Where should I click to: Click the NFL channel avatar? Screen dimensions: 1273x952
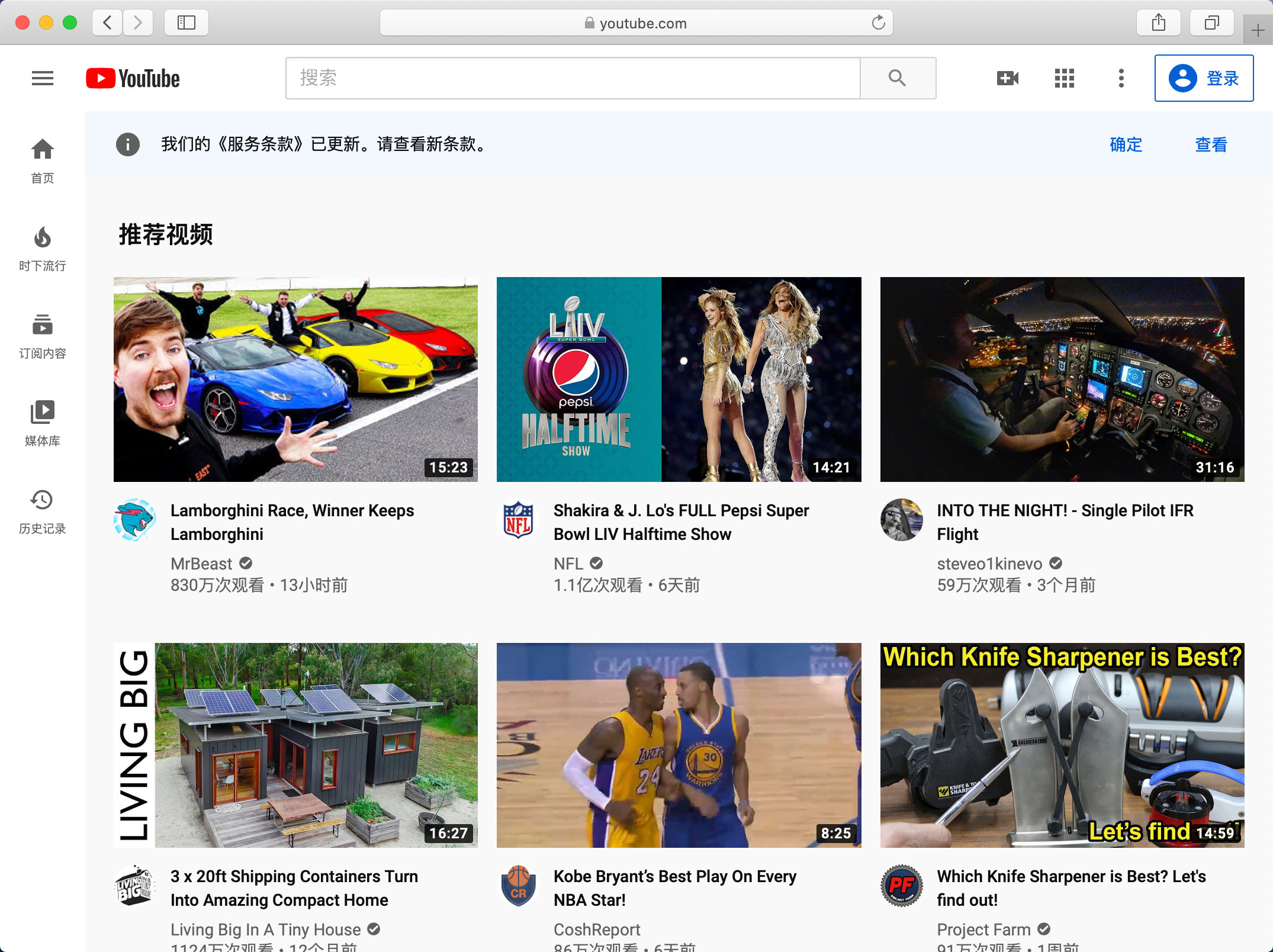coord(518,520)
